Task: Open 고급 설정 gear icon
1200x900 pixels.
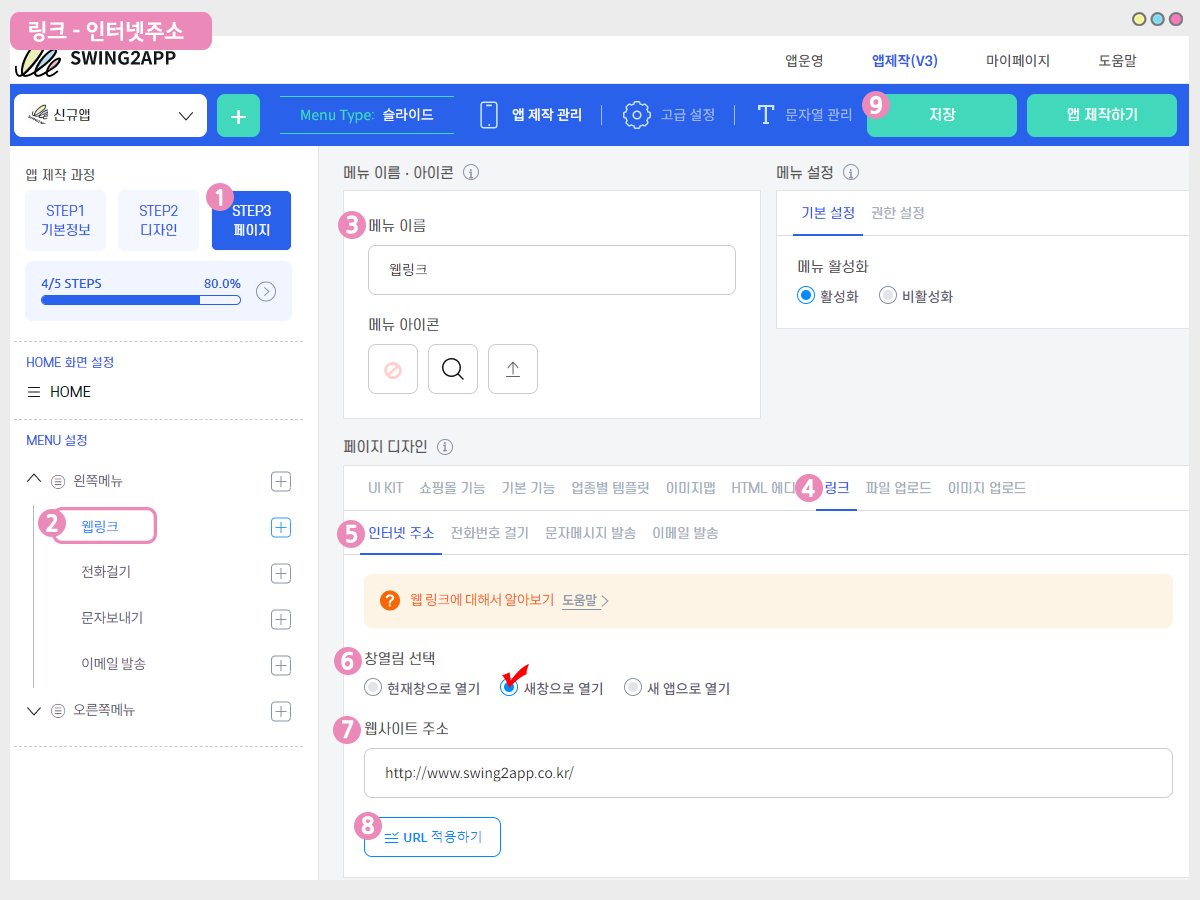Action: 637,115
